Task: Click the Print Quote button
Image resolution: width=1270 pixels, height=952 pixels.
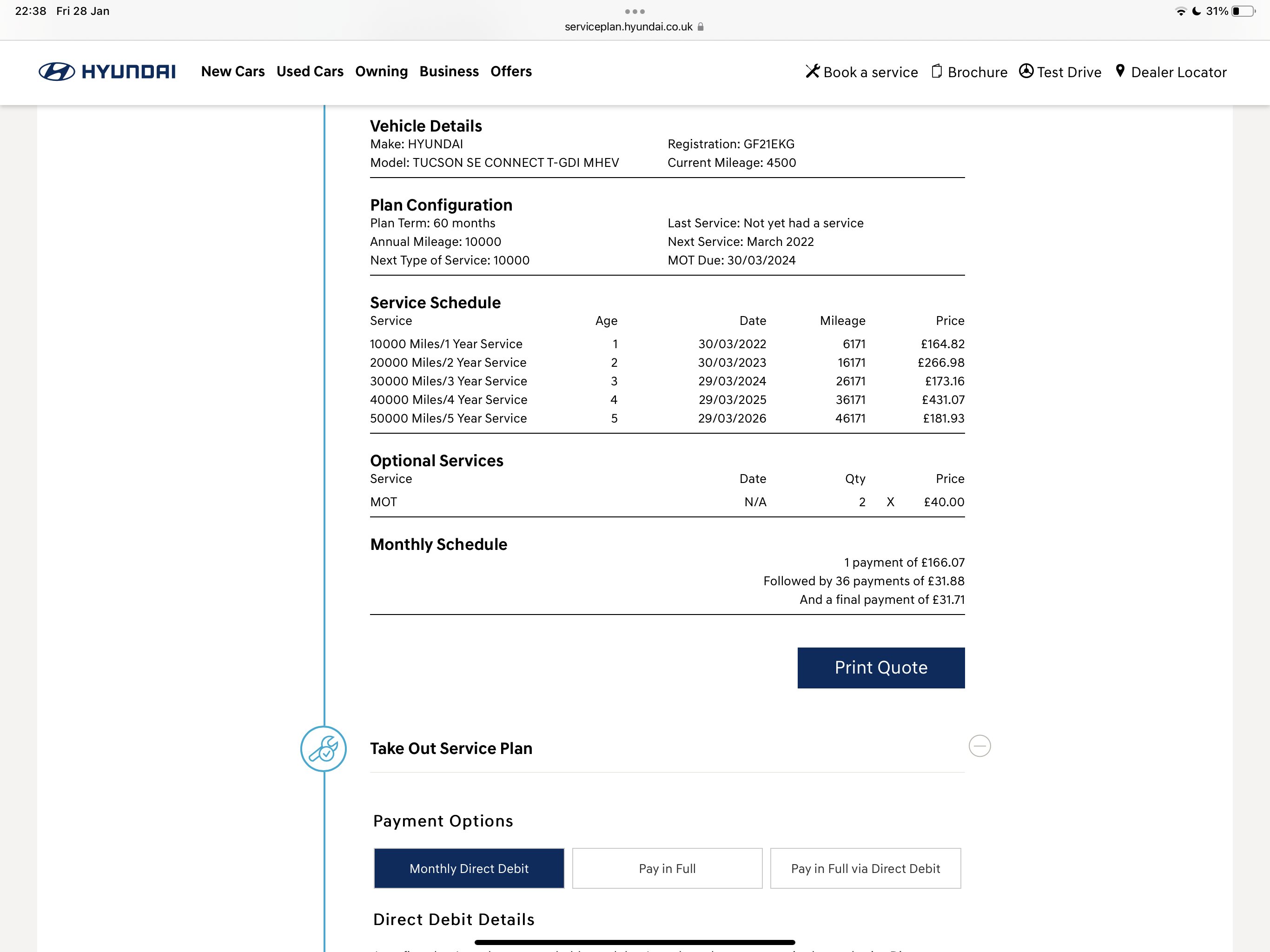Action: (881, 668)
